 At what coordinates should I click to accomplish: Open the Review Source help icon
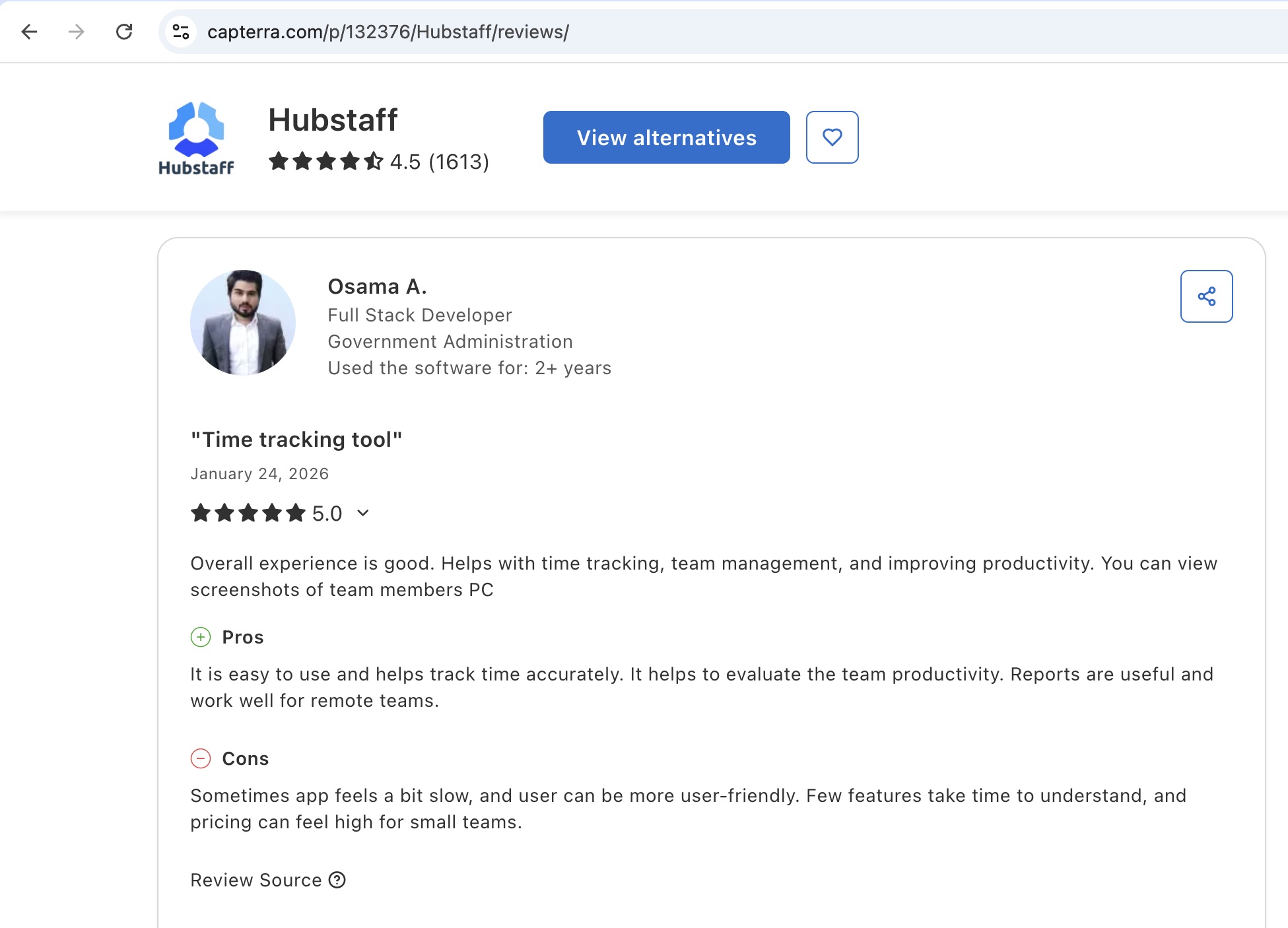(337, 880)
